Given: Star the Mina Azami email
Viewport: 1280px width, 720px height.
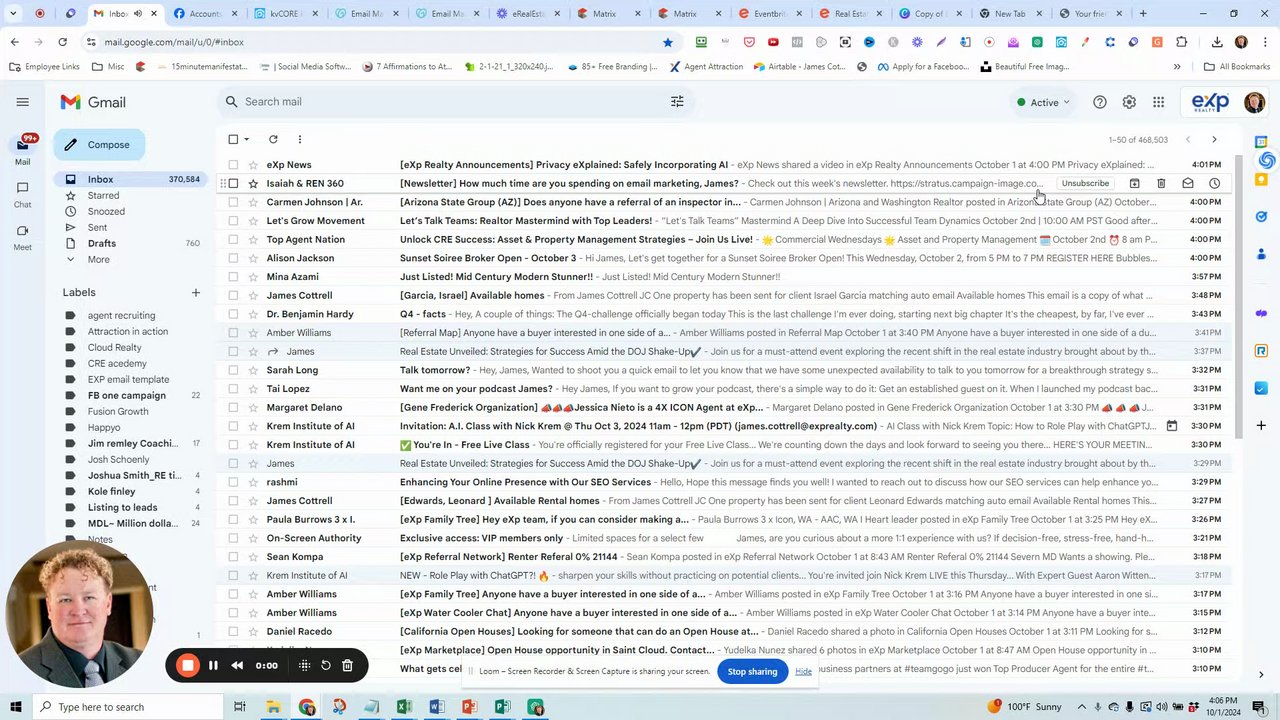Looking at the screenshot, I should pos(253,277).
